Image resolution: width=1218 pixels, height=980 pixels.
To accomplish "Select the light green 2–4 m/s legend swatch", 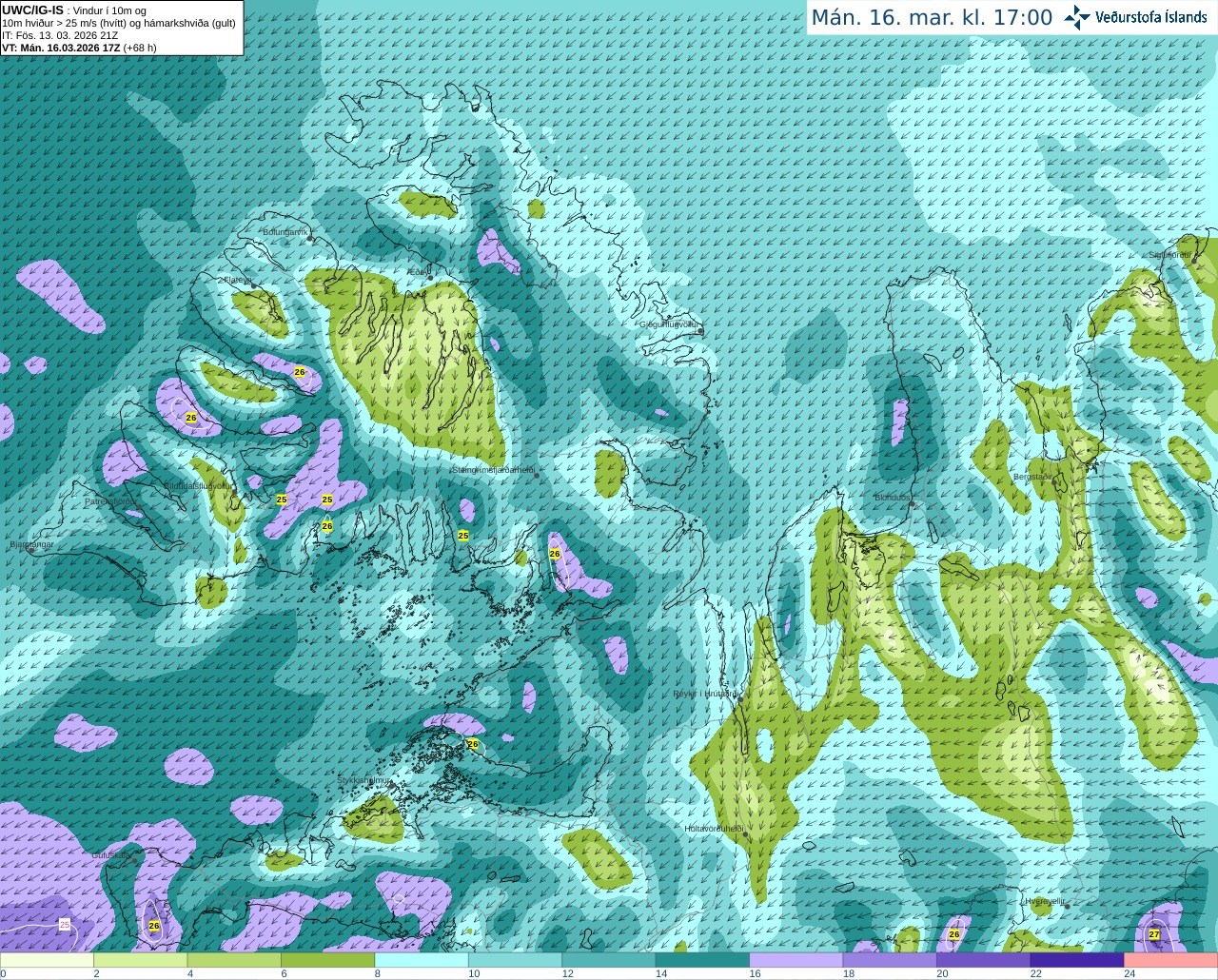I will coord(141,960).
